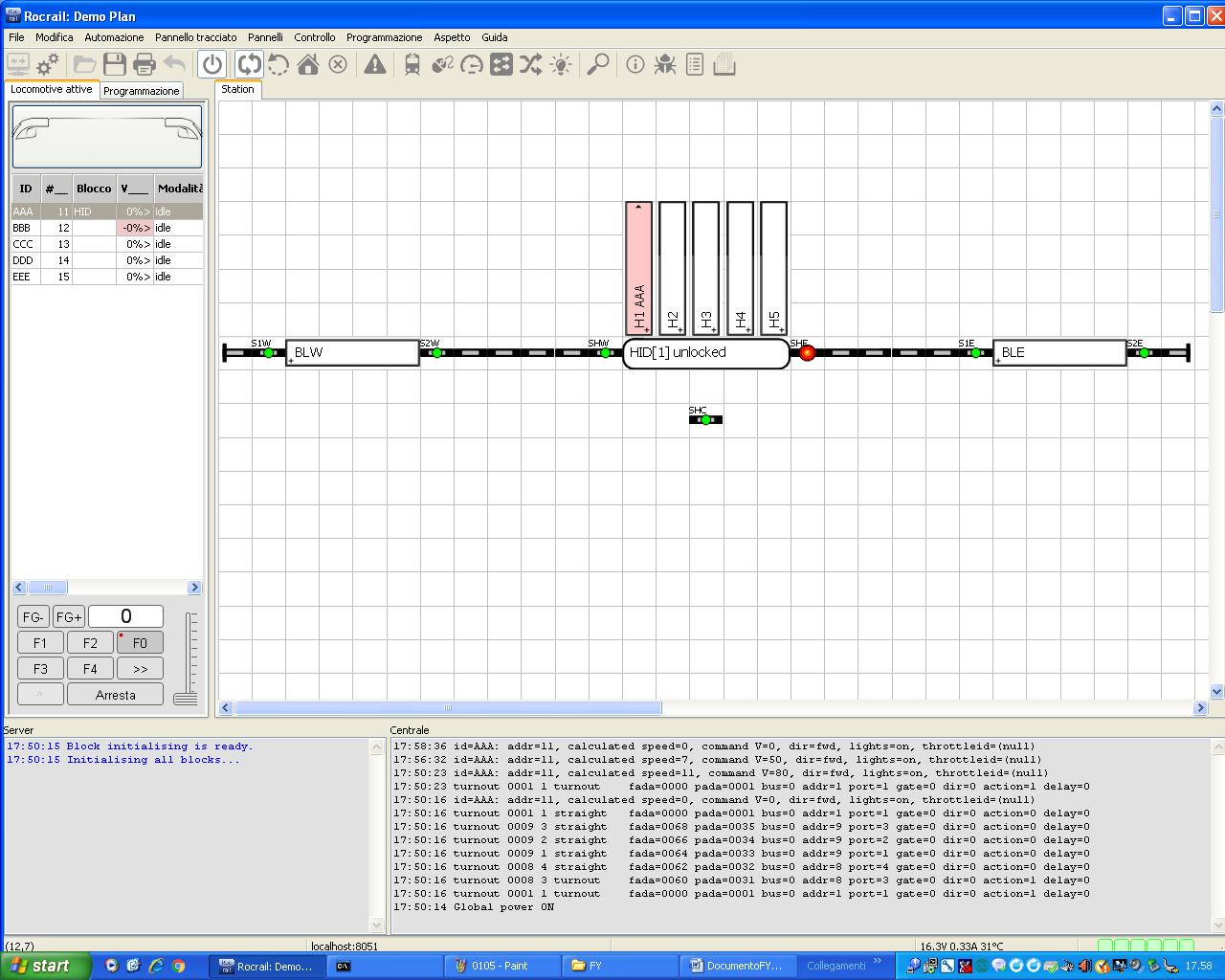Click the bug report toolbar icon

tap(665, 64)
